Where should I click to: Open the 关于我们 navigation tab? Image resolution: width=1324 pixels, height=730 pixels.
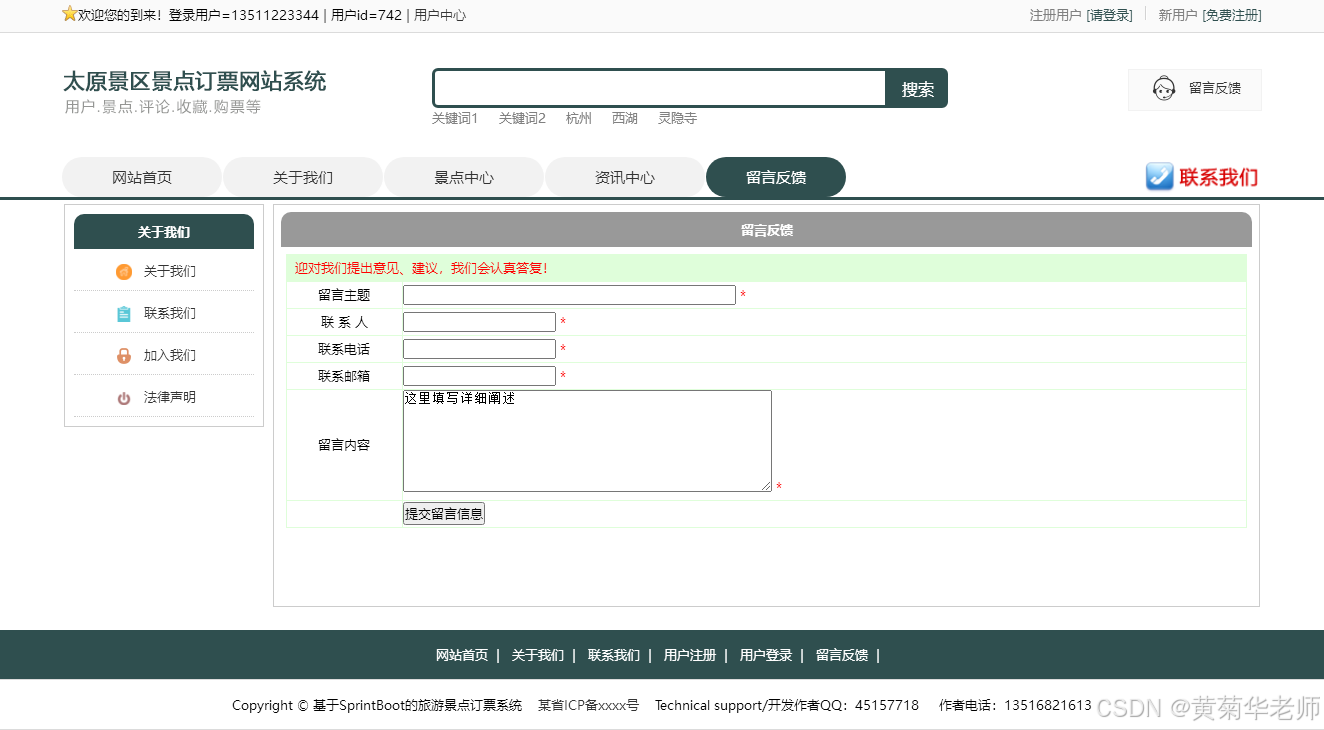coord(303,177)
